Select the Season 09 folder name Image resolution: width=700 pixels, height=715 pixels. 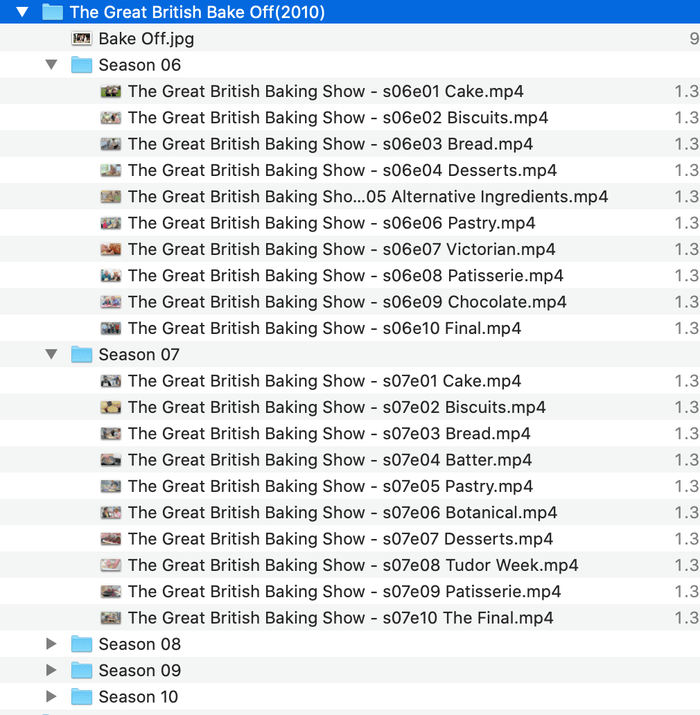click(x=140, y=670)
